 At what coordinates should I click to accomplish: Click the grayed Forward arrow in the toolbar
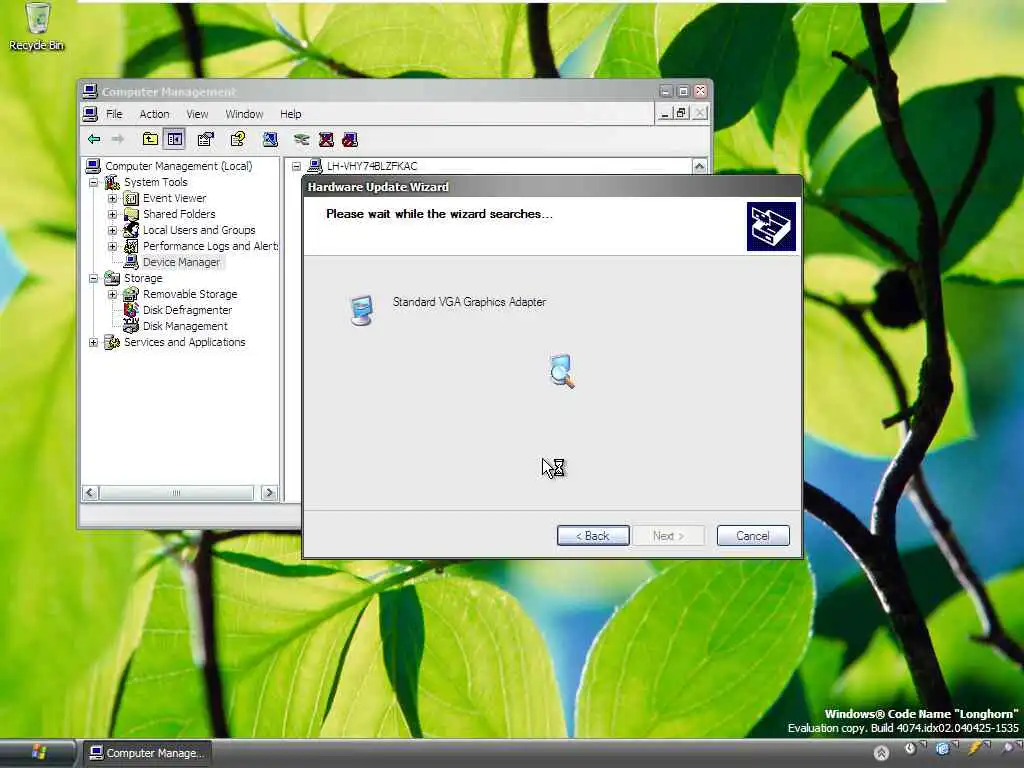[118, 139]
